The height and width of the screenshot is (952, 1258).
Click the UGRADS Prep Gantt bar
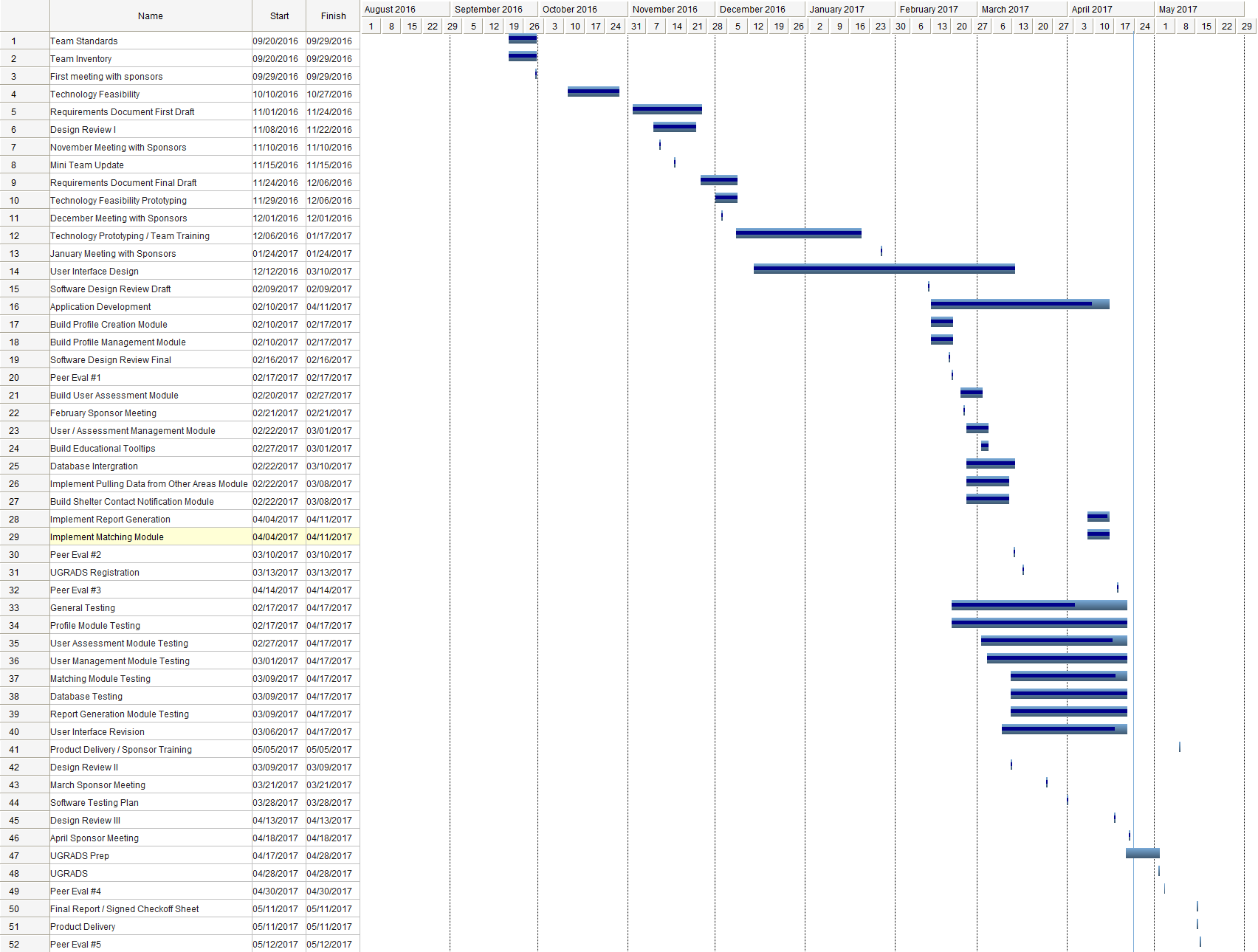tap(1143, 853)
